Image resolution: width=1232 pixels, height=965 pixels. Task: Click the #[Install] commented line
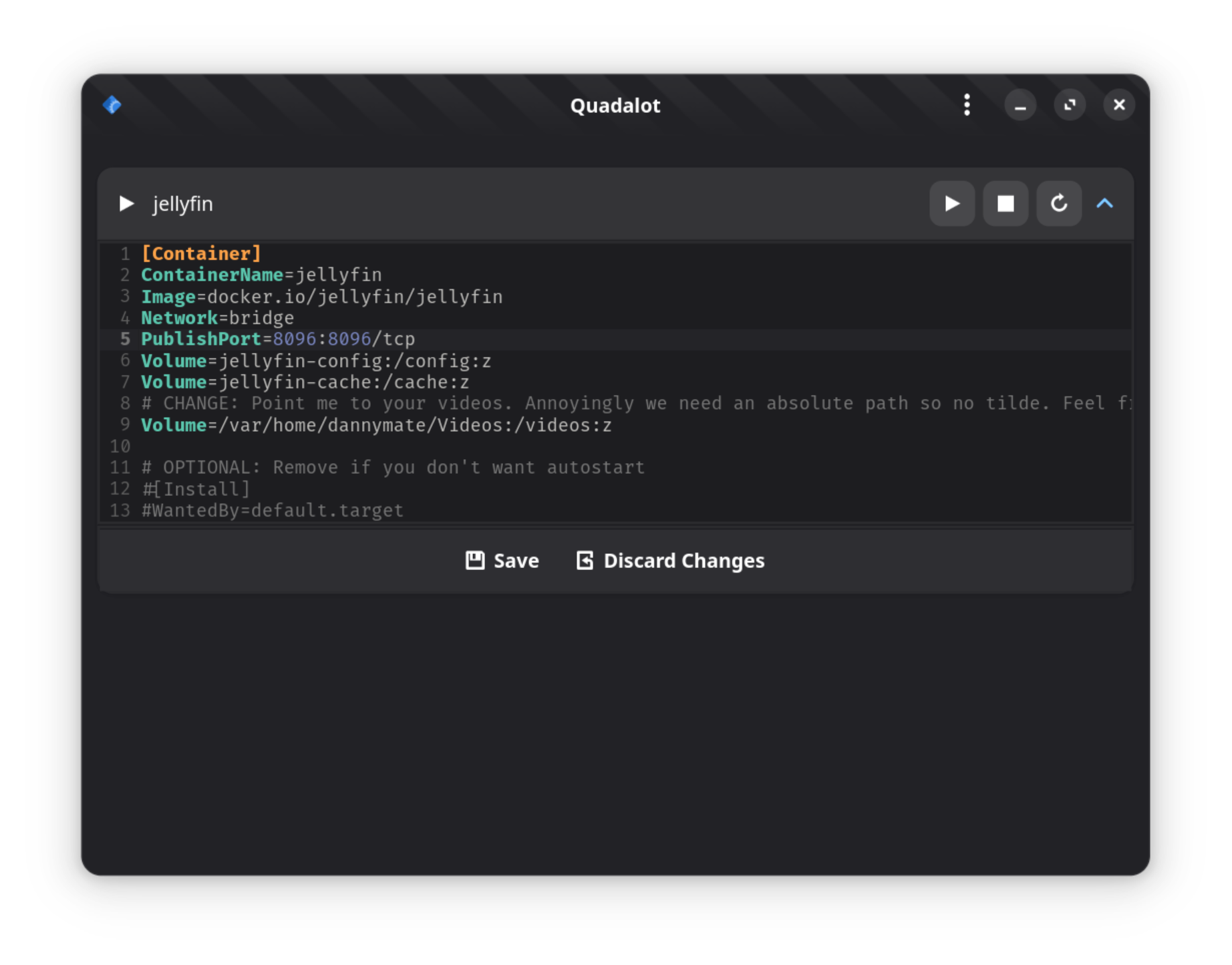pos(196,489)
